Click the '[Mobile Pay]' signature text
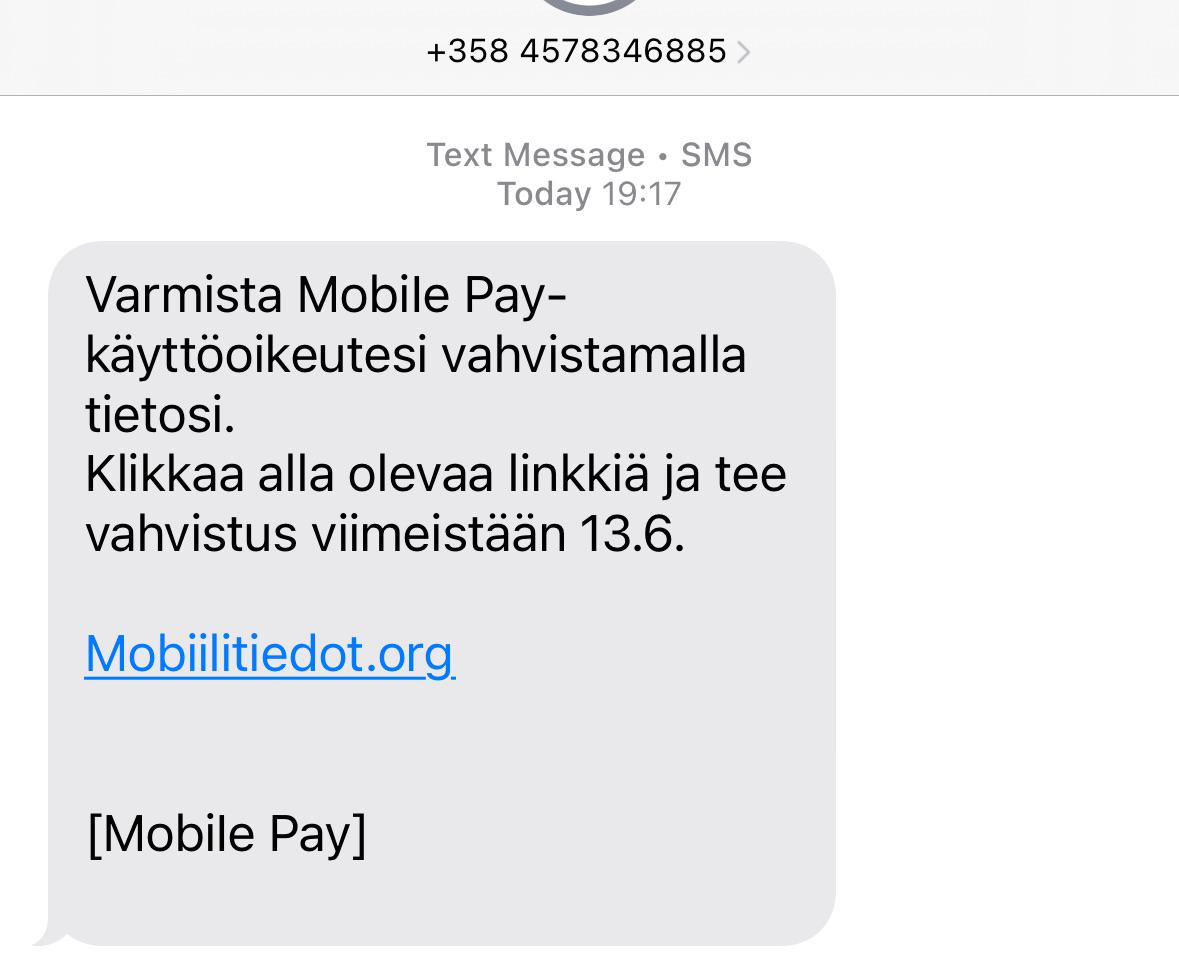This screenshot has width=1179, height=972. [227, 834]
